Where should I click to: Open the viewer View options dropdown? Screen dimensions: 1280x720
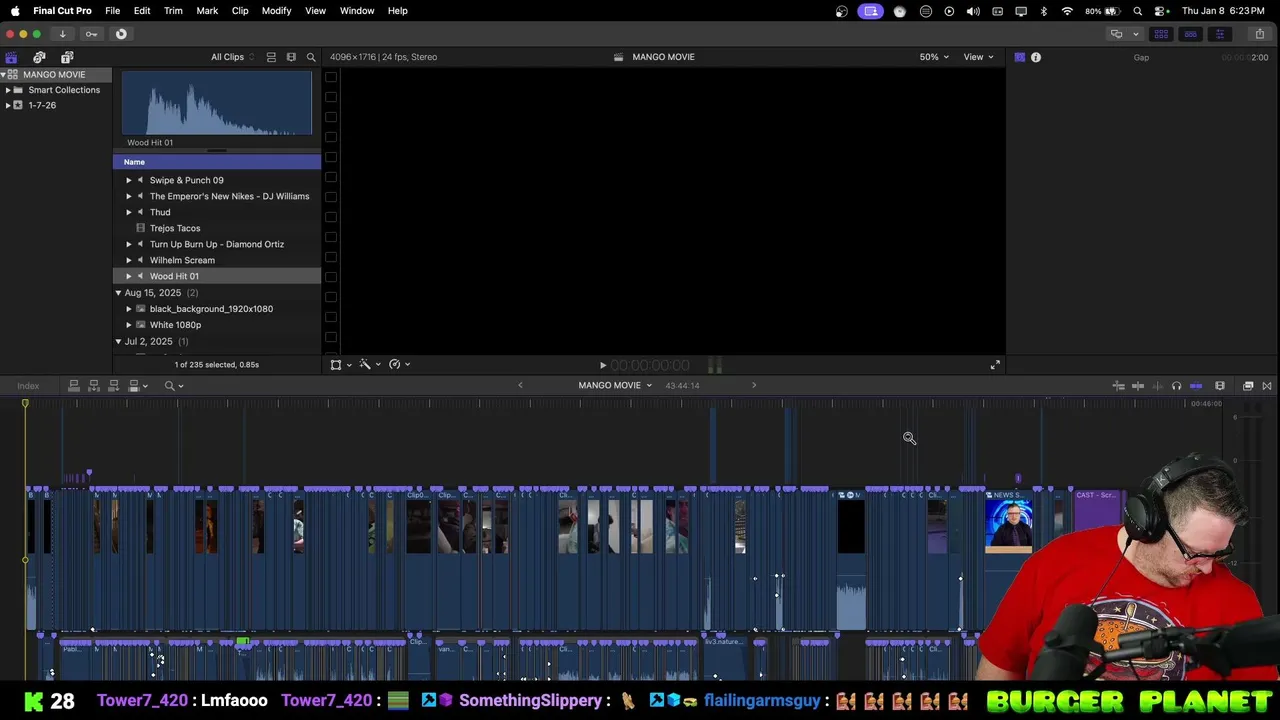click(978, 57)
